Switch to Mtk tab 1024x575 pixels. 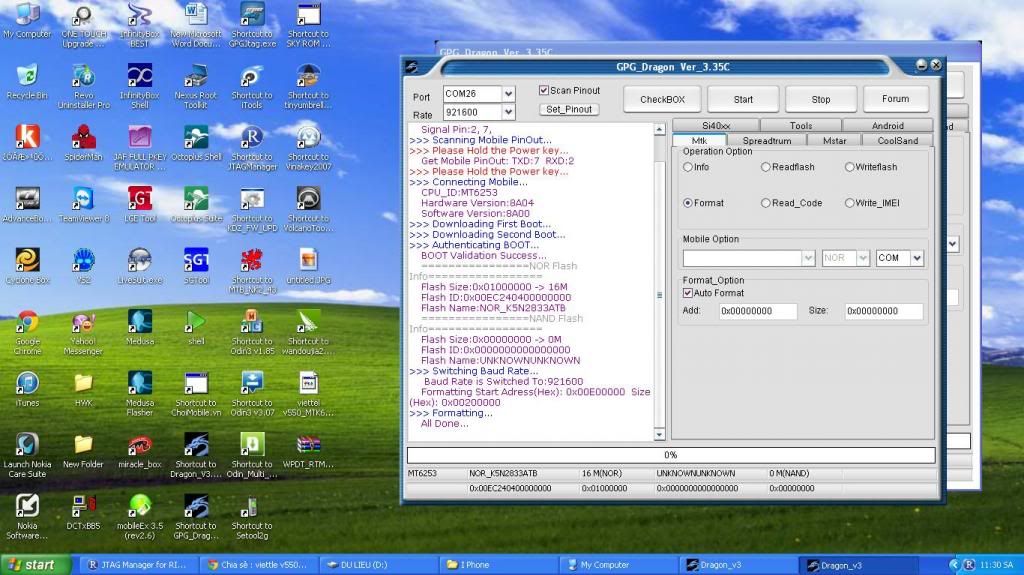(x=699, y=140)
